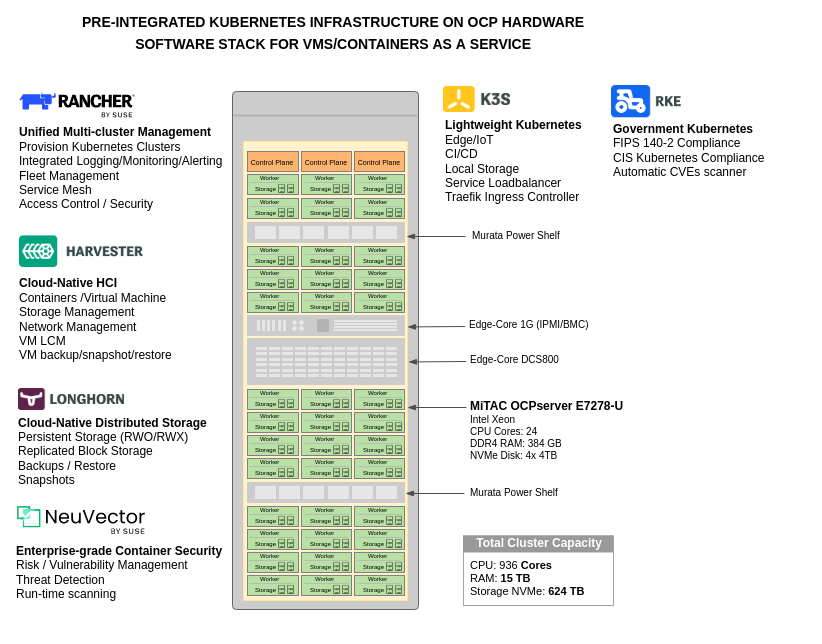Viewport: 822px width, 644px height.
Task: Click the middle Control Plane box
Action: click(325, 162)
